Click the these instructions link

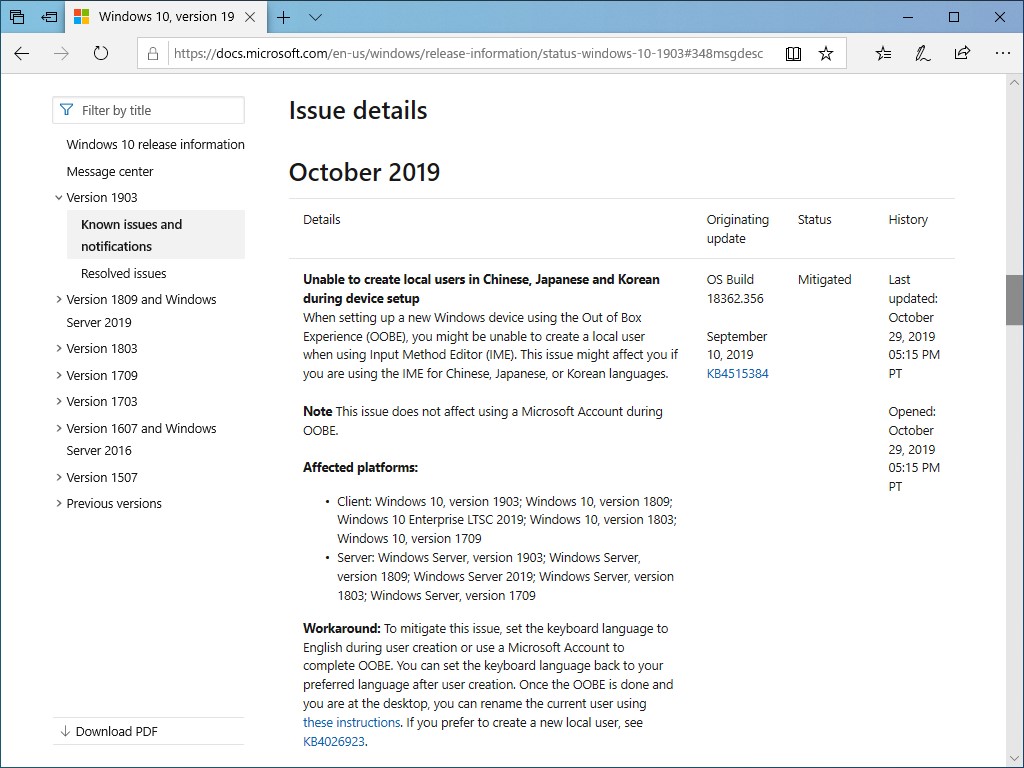(350, 722)
